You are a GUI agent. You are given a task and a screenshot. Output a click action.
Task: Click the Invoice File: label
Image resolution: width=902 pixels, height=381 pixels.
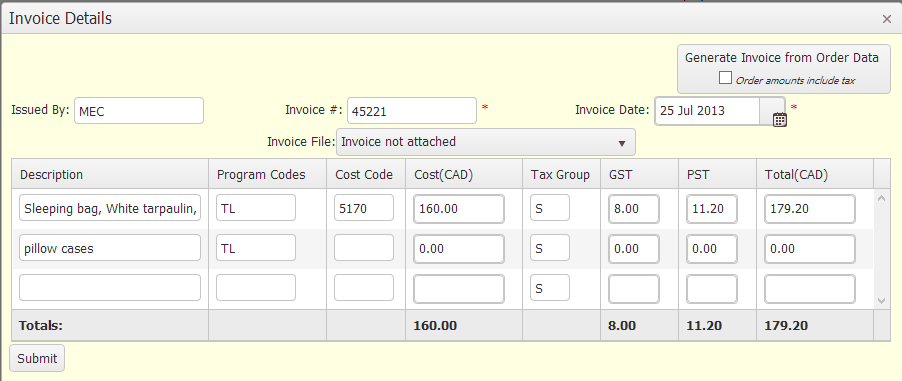(x=300, y=142)
